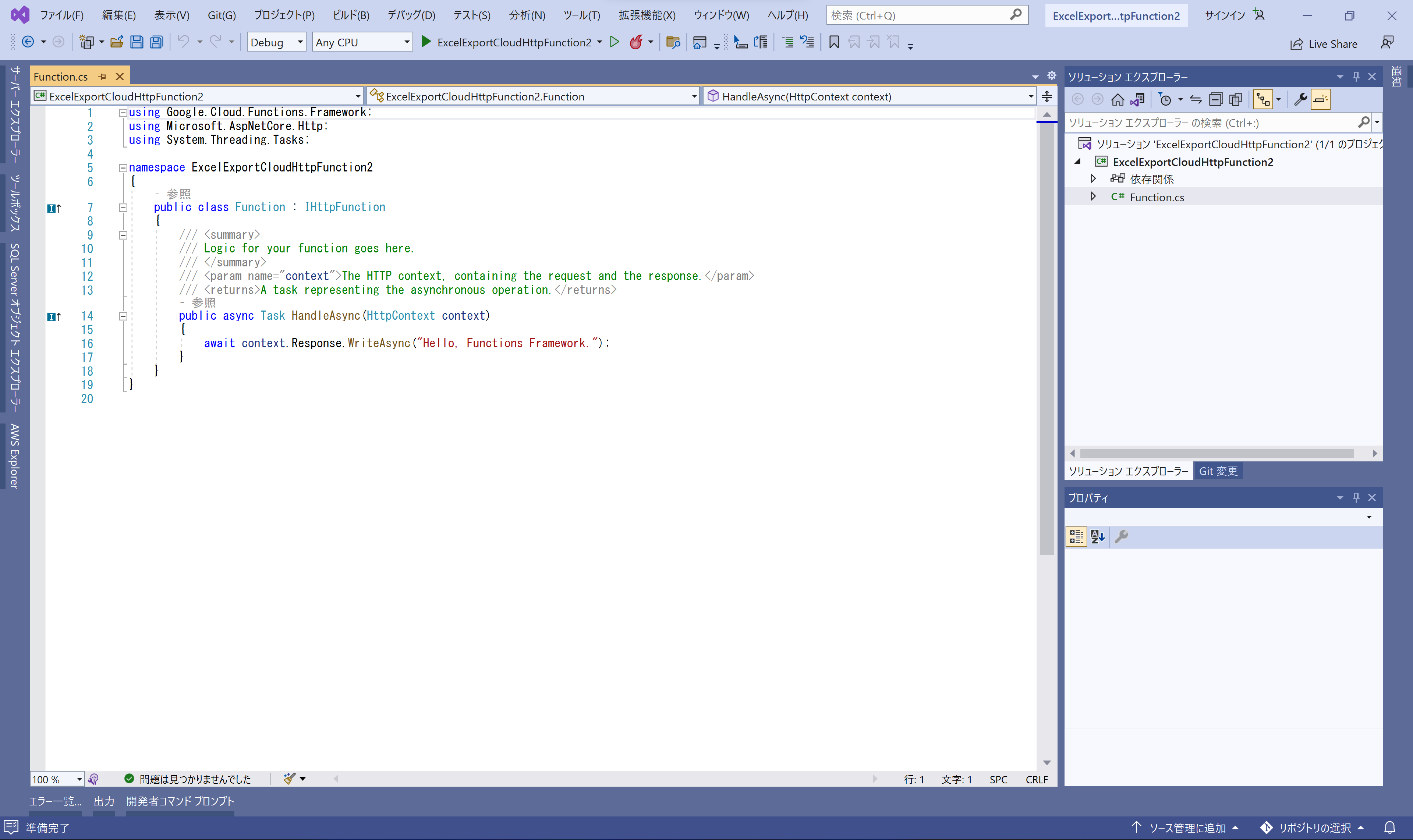Open Live Share
Viewport: 1413px width, 840px height.
click(x=1324, y=44)
